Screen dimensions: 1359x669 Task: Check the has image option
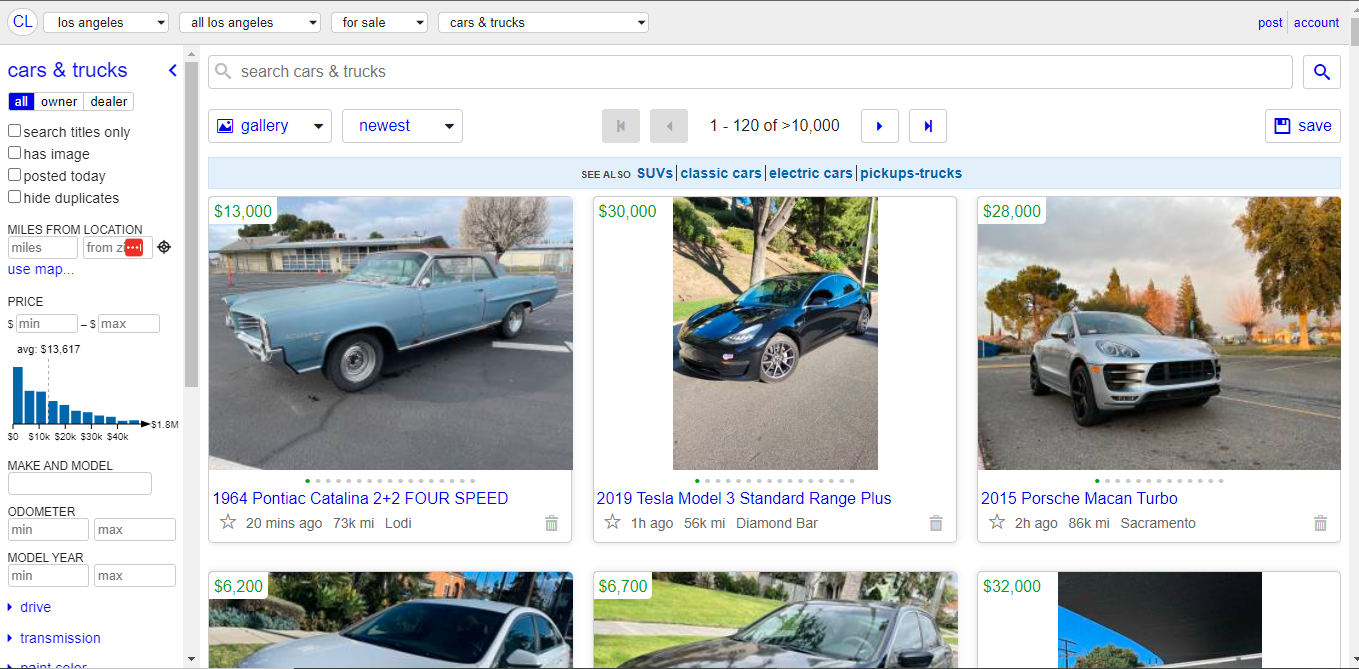click(x=15, y=153)
